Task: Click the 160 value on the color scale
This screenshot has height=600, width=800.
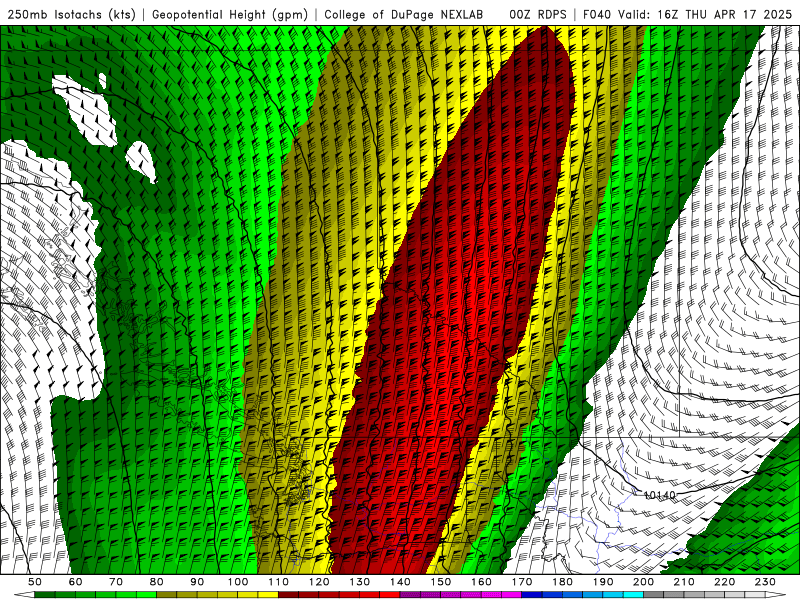Action: [482, 582]
